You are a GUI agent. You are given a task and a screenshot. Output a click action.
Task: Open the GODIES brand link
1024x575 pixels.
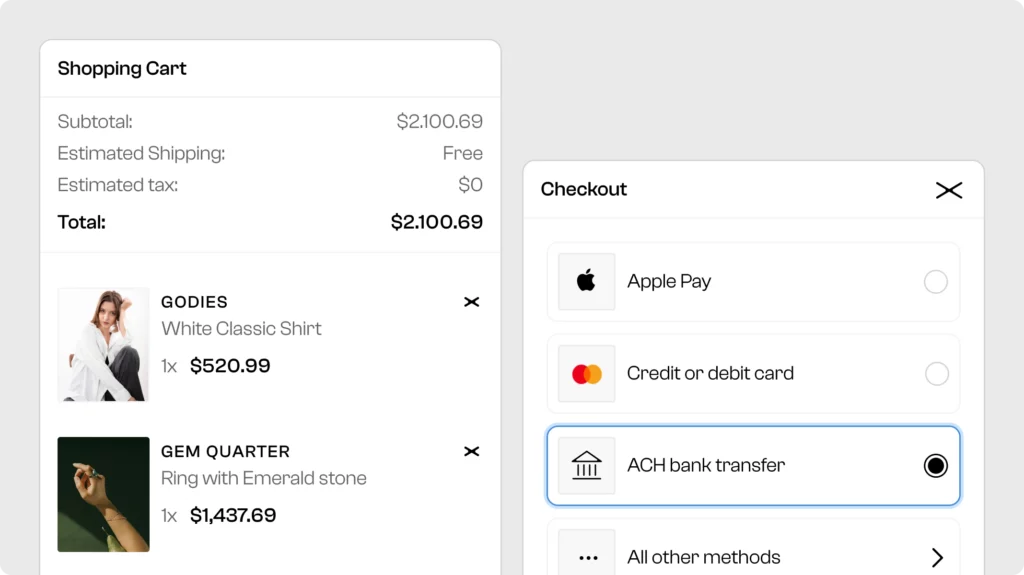click(x=194, y=302)
